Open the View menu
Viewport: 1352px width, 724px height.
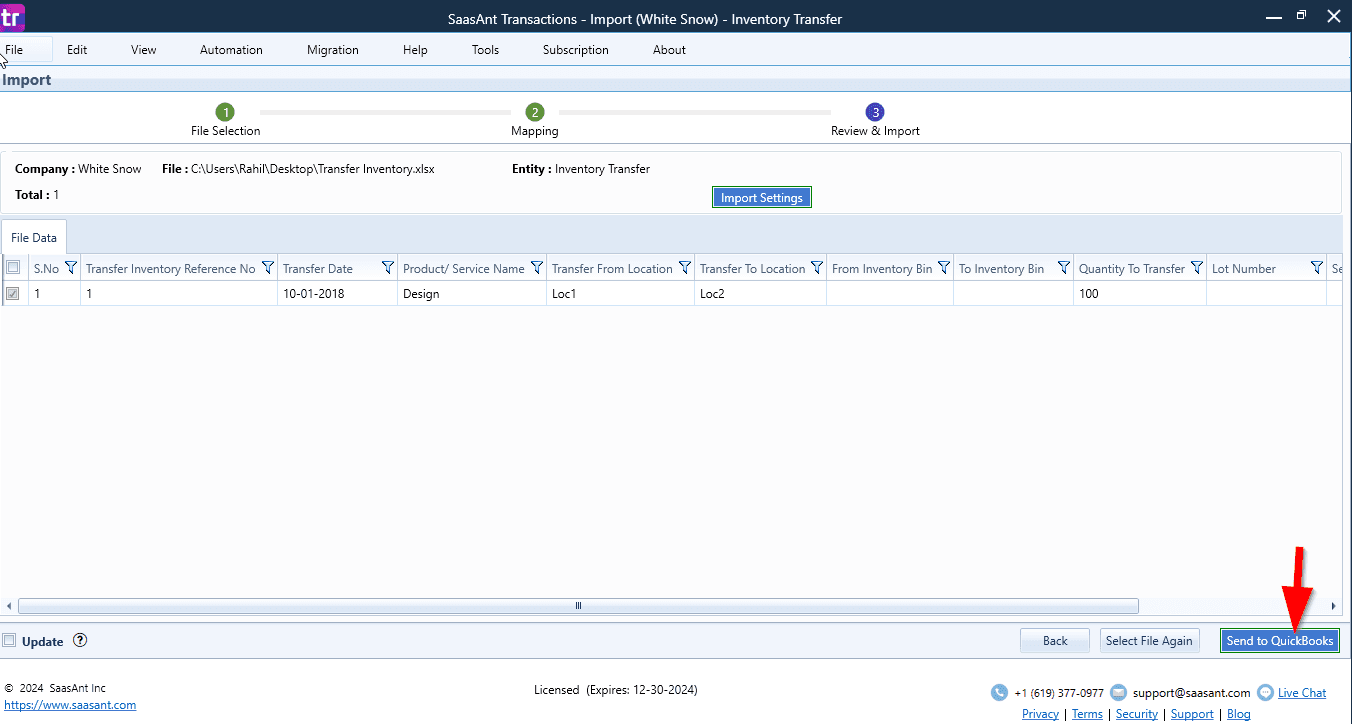[x=144, y=50]
